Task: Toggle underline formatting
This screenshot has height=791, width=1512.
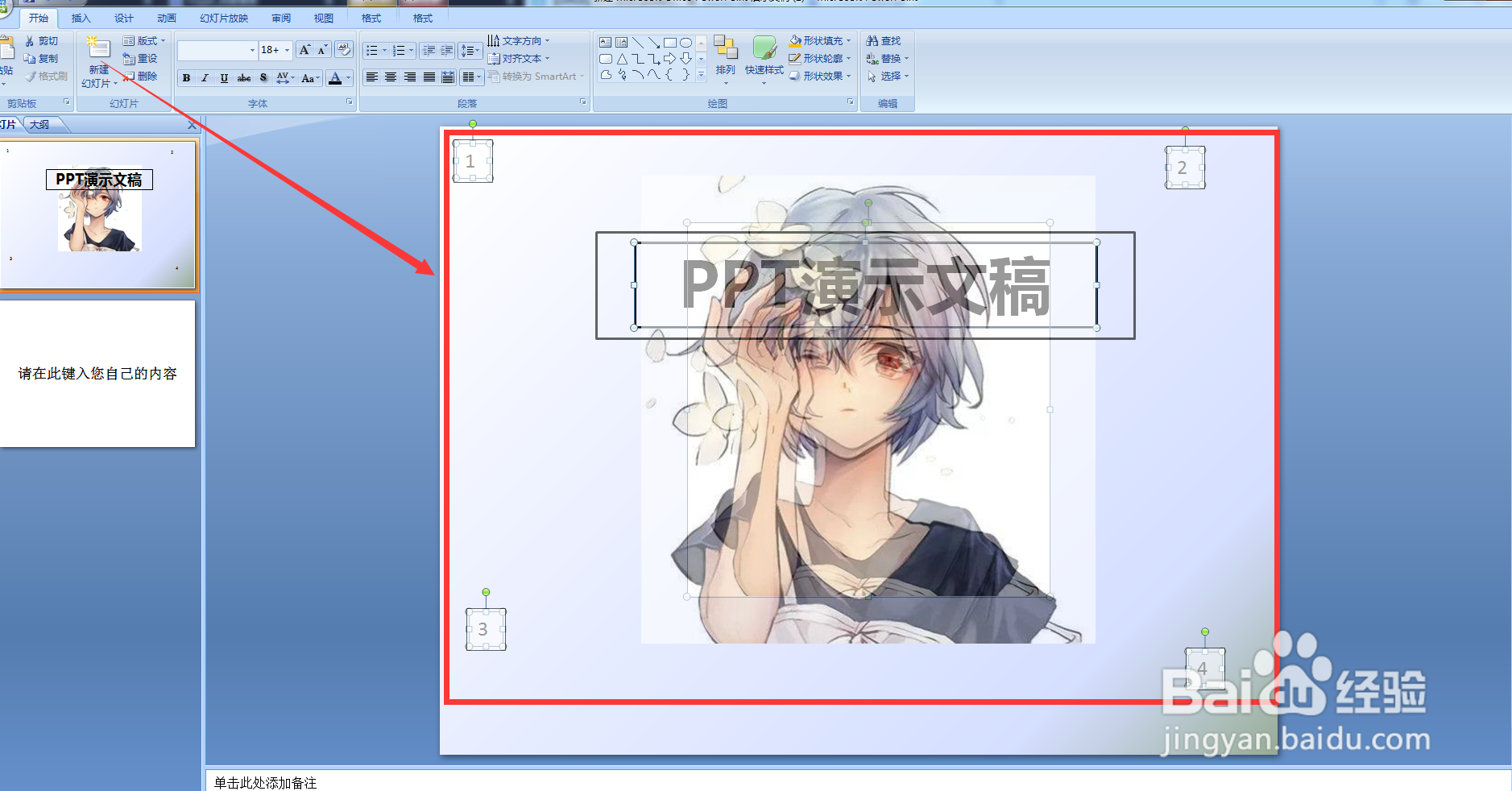Action: click(224, 78)
